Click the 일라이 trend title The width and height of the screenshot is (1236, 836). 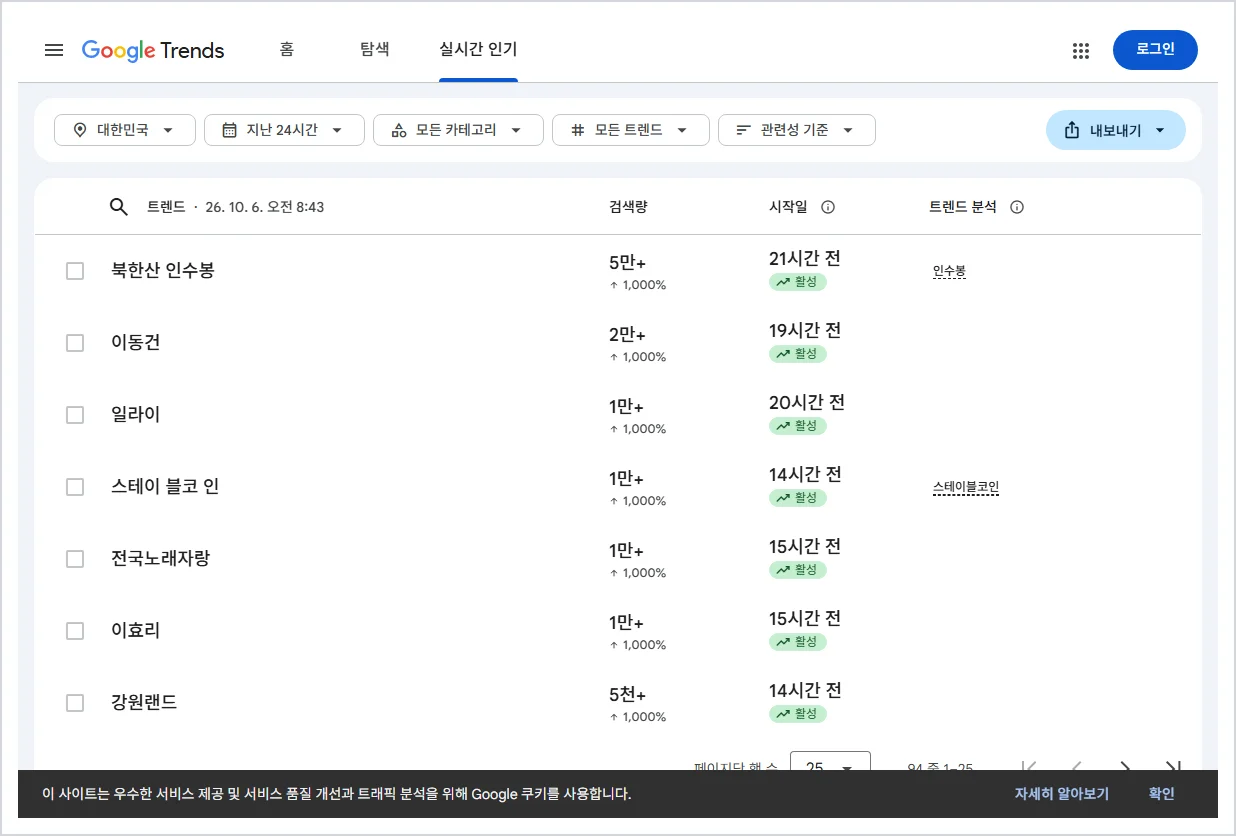[x=136, y=414]
